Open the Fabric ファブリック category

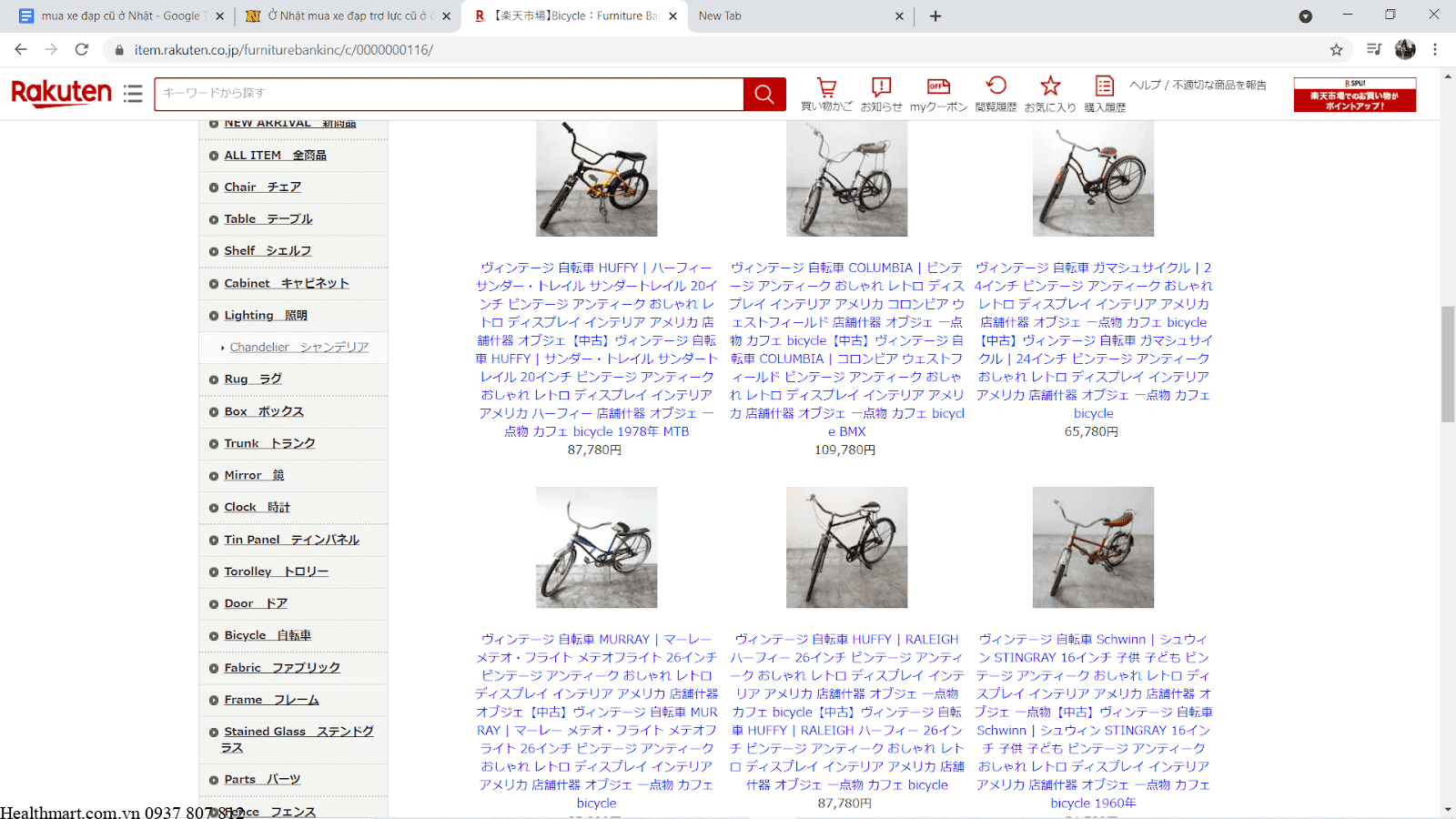pos(282,668)
